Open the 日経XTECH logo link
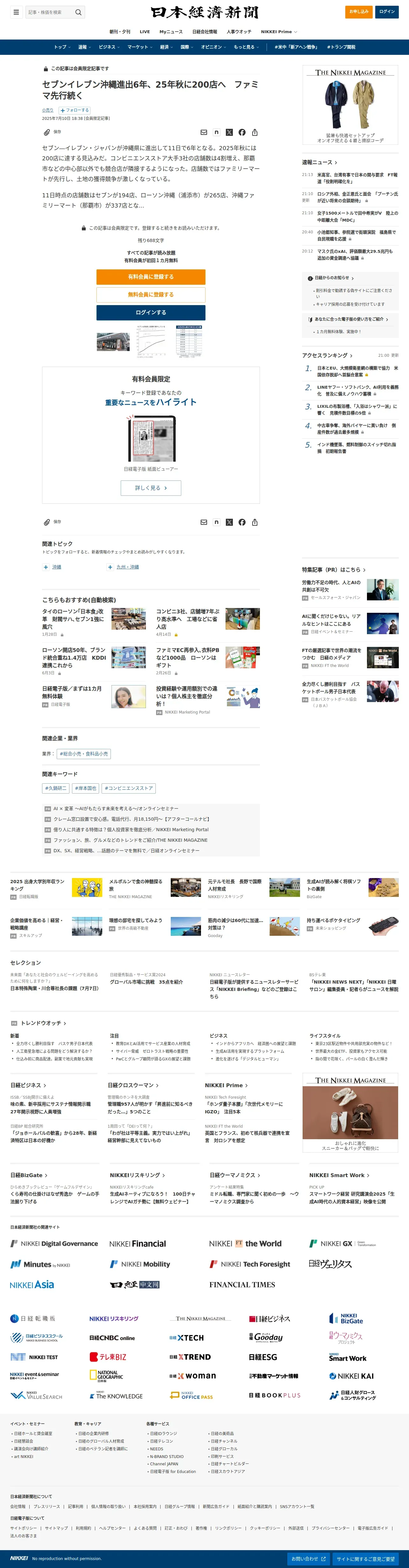Screen dimensions: 409x1568 [x=187, y=1338]
